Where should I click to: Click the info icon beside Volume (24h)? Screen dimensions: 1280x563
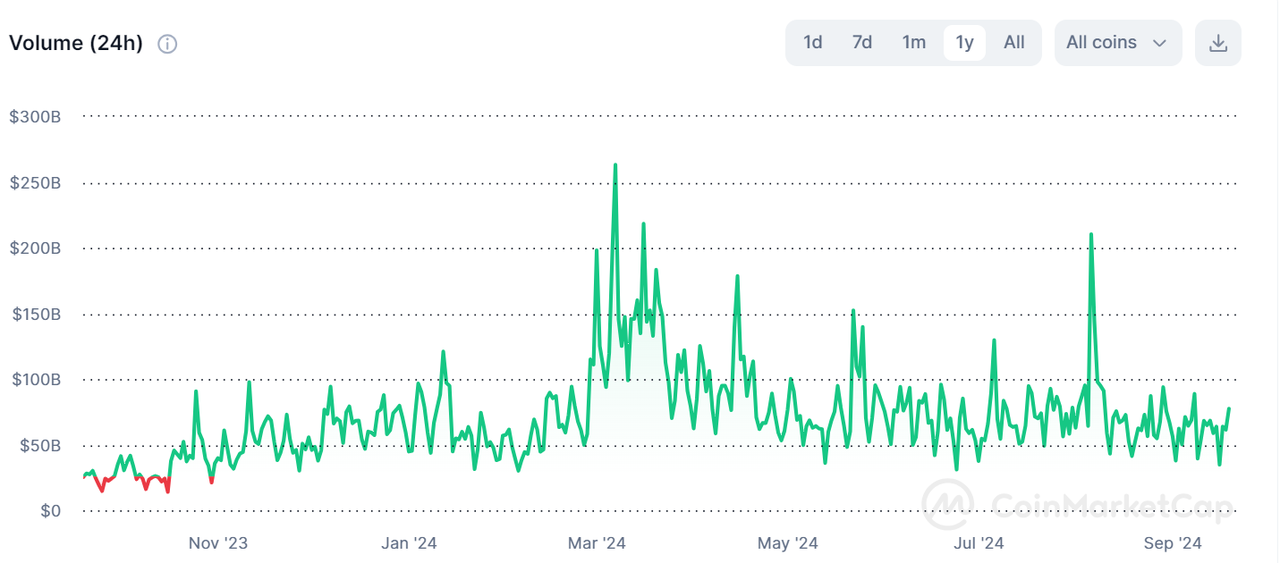click(168, 44)
